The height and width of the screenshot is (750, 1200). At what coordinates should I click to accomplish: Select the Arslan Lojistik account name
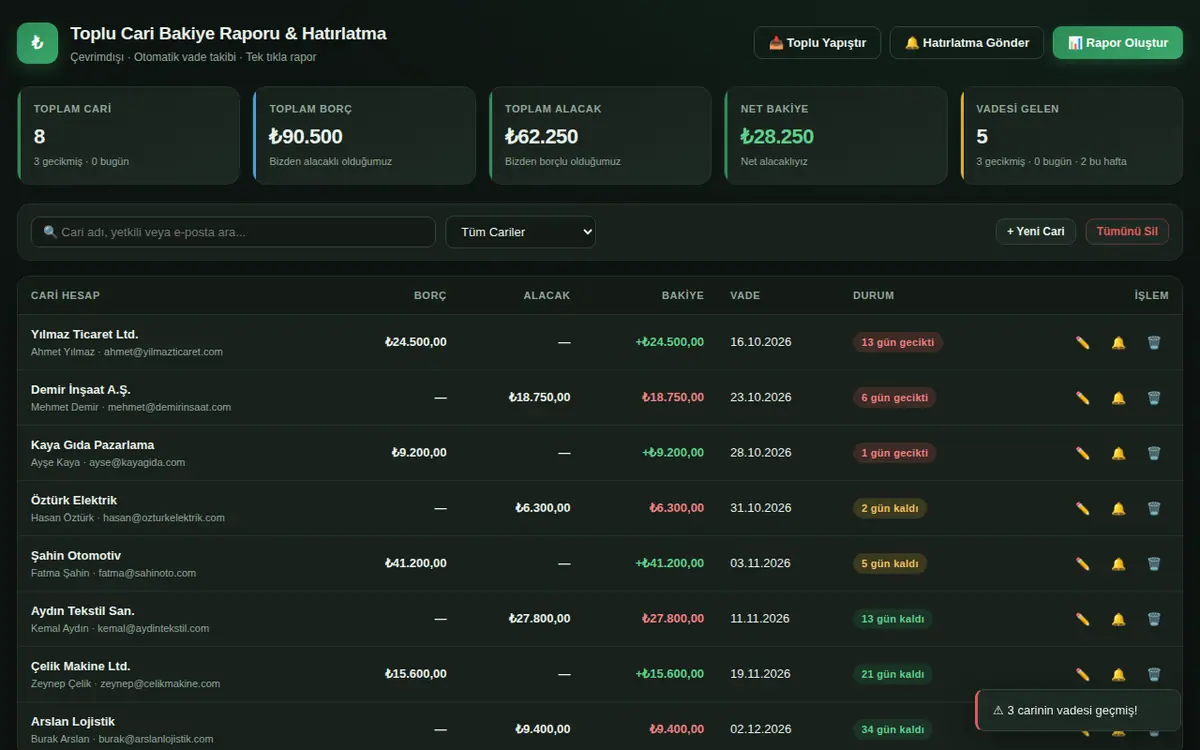pyautogui.click(x=73, y=721)
